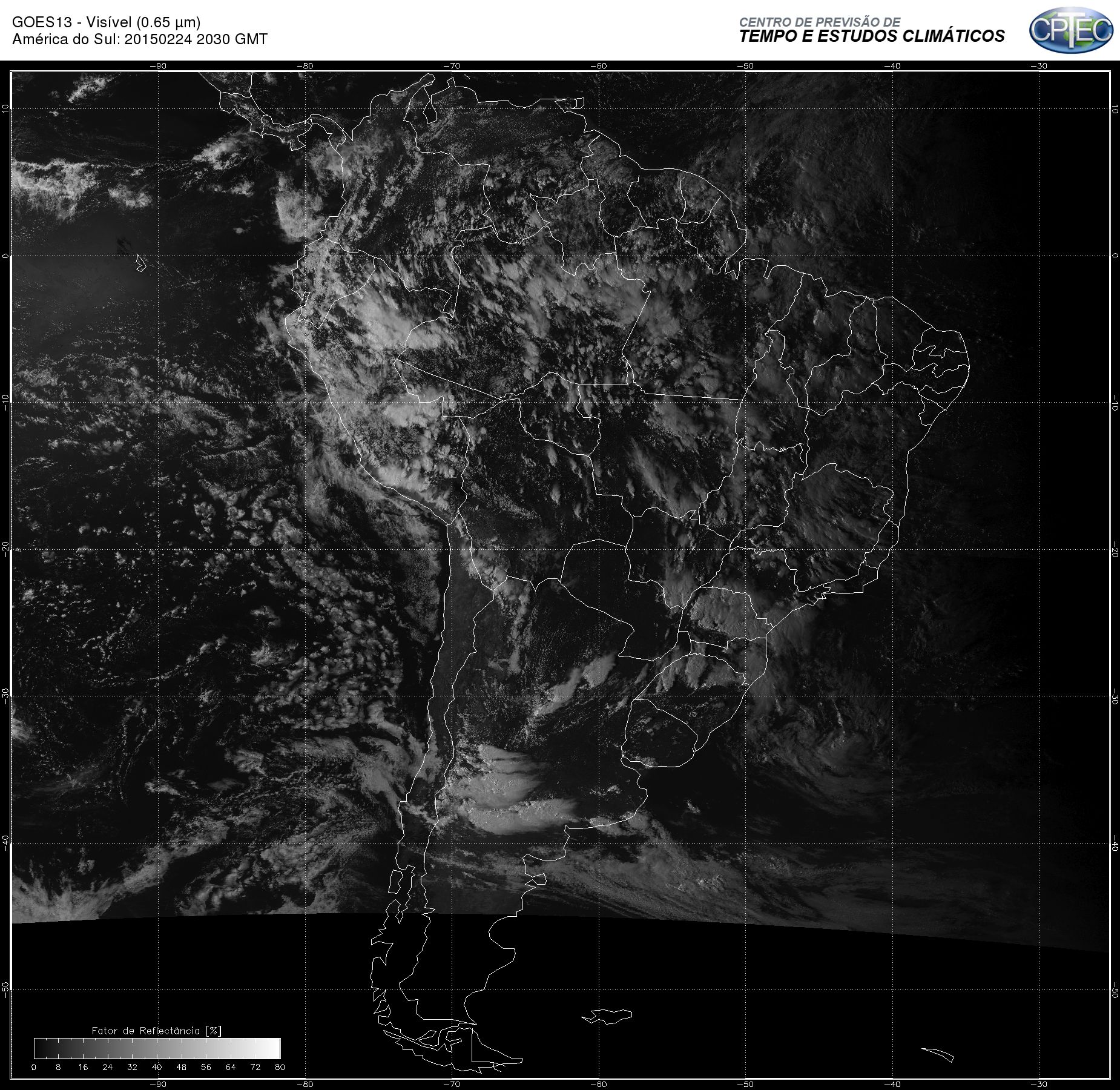Select 'América do Sul: 20150224 2030 GMT' text
Viewport: 1120px width, 1090px height.
pyautogui.click(x=140, y=39)
